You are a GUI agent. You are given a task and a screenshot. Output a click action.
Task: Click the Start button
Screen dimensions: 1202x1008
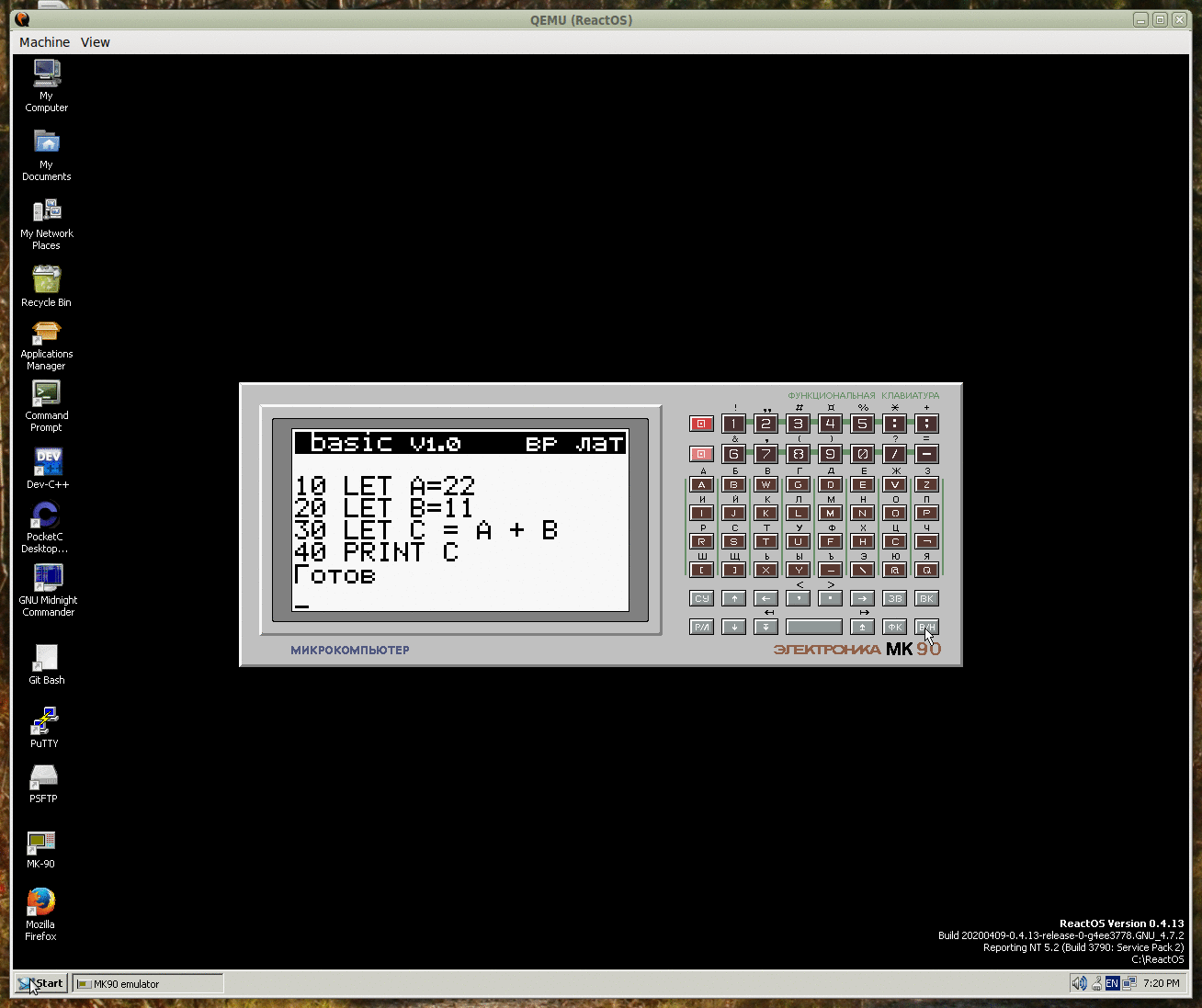pyautogui.click(x=40, y=983)
